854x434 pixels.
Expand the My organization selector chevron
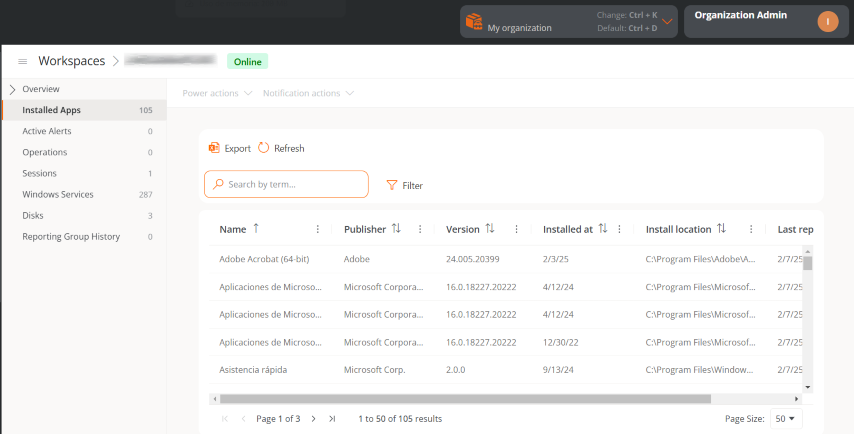667,22
